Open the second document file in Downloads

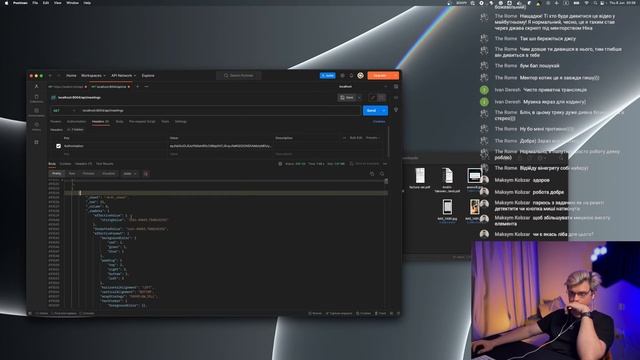(x=447, y=180)
